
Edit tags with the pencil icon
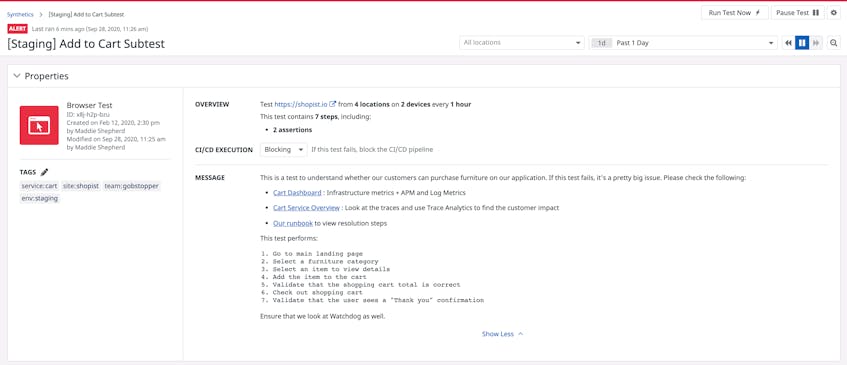pyautogui.click(x=44, y=172)
